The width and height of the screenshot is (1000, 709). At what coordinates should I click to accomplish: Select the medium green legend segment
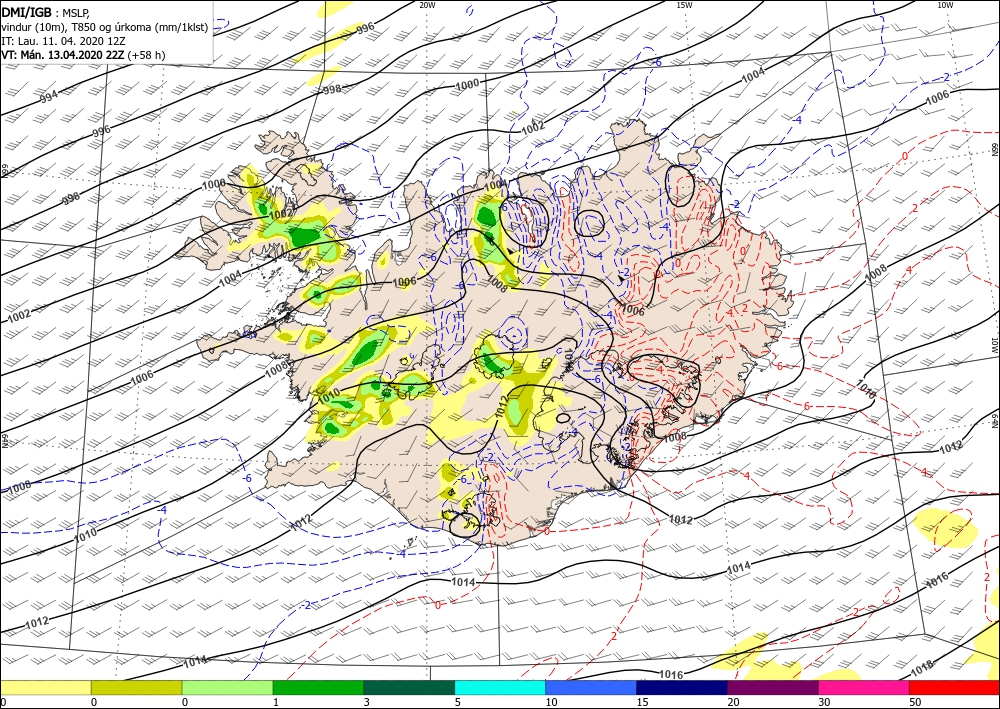coord(318,687)
